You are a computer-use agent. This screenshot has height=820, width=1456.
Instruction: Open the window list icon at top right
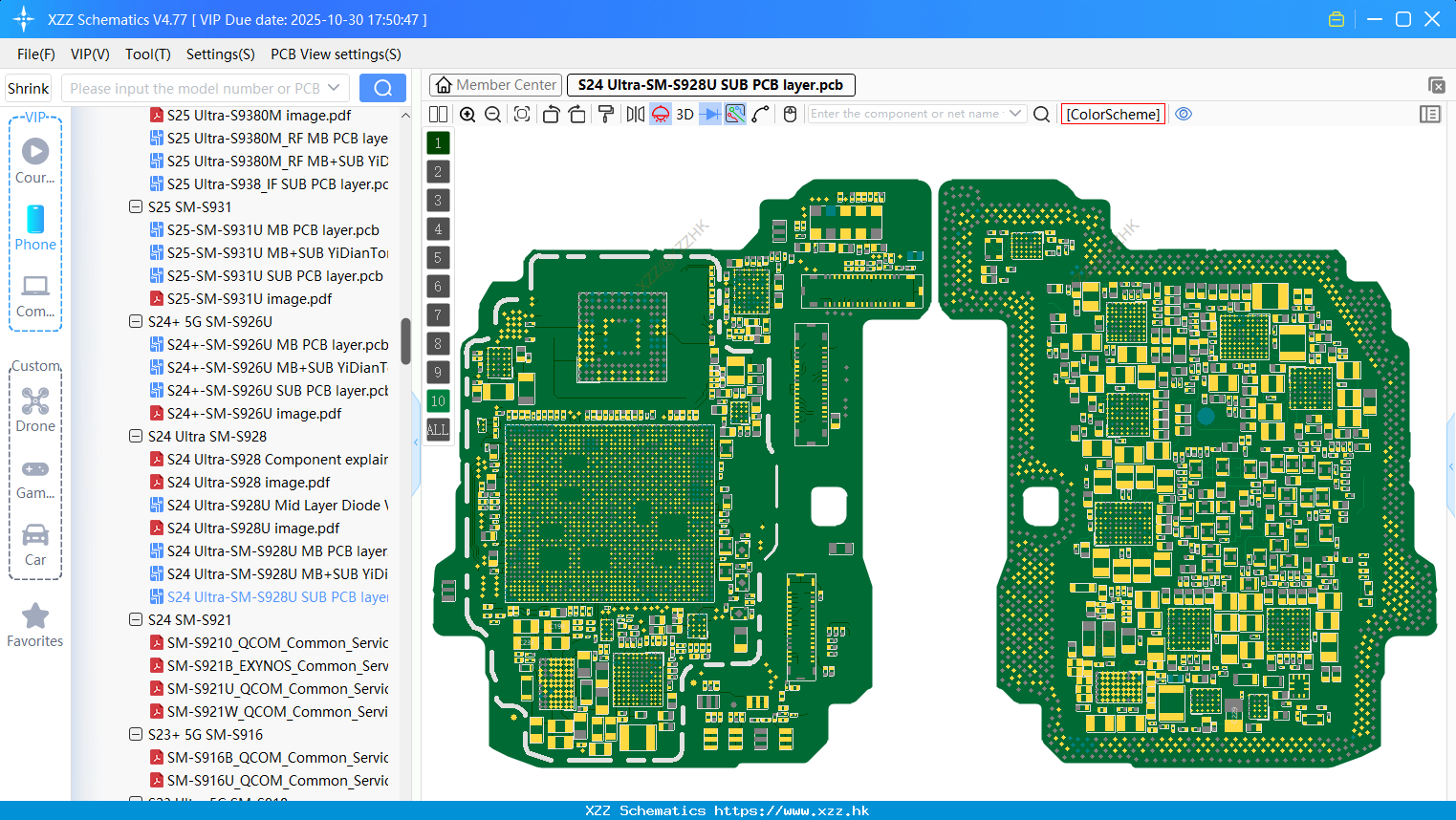(x=1436, y=85)
